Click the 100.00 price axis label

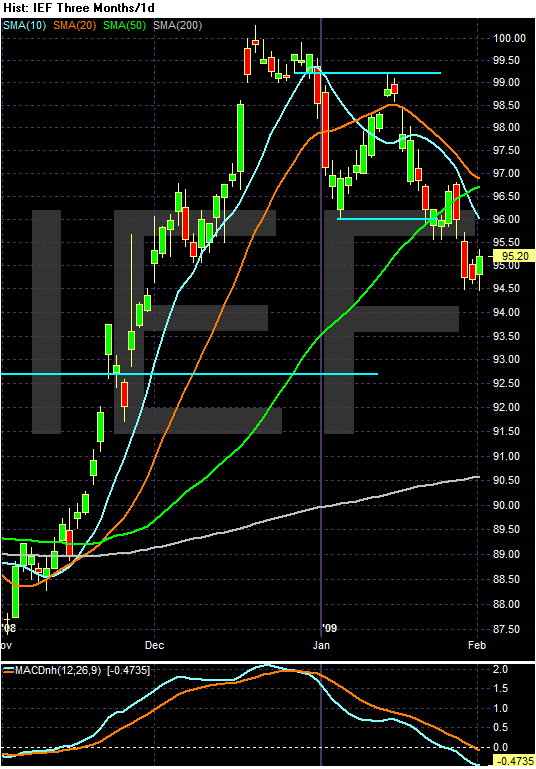coord(509,38)
